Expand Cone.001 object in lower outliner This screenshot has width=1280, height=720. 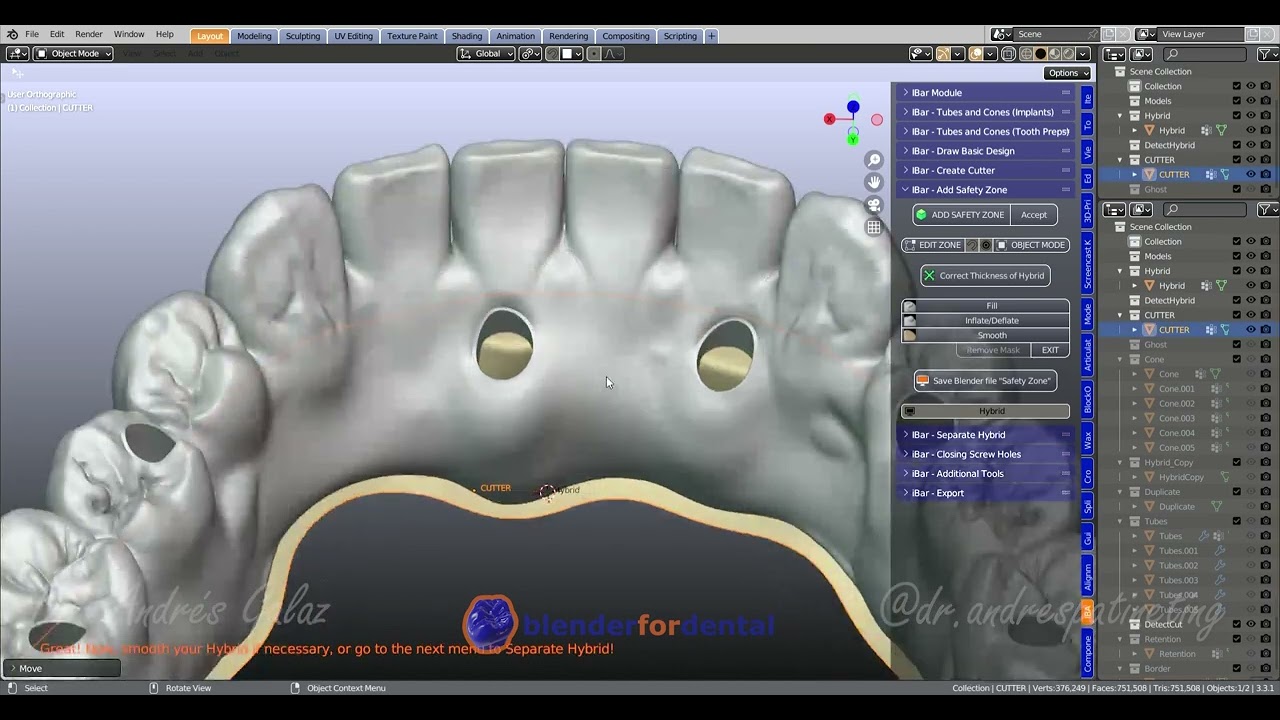[1135, 389]
